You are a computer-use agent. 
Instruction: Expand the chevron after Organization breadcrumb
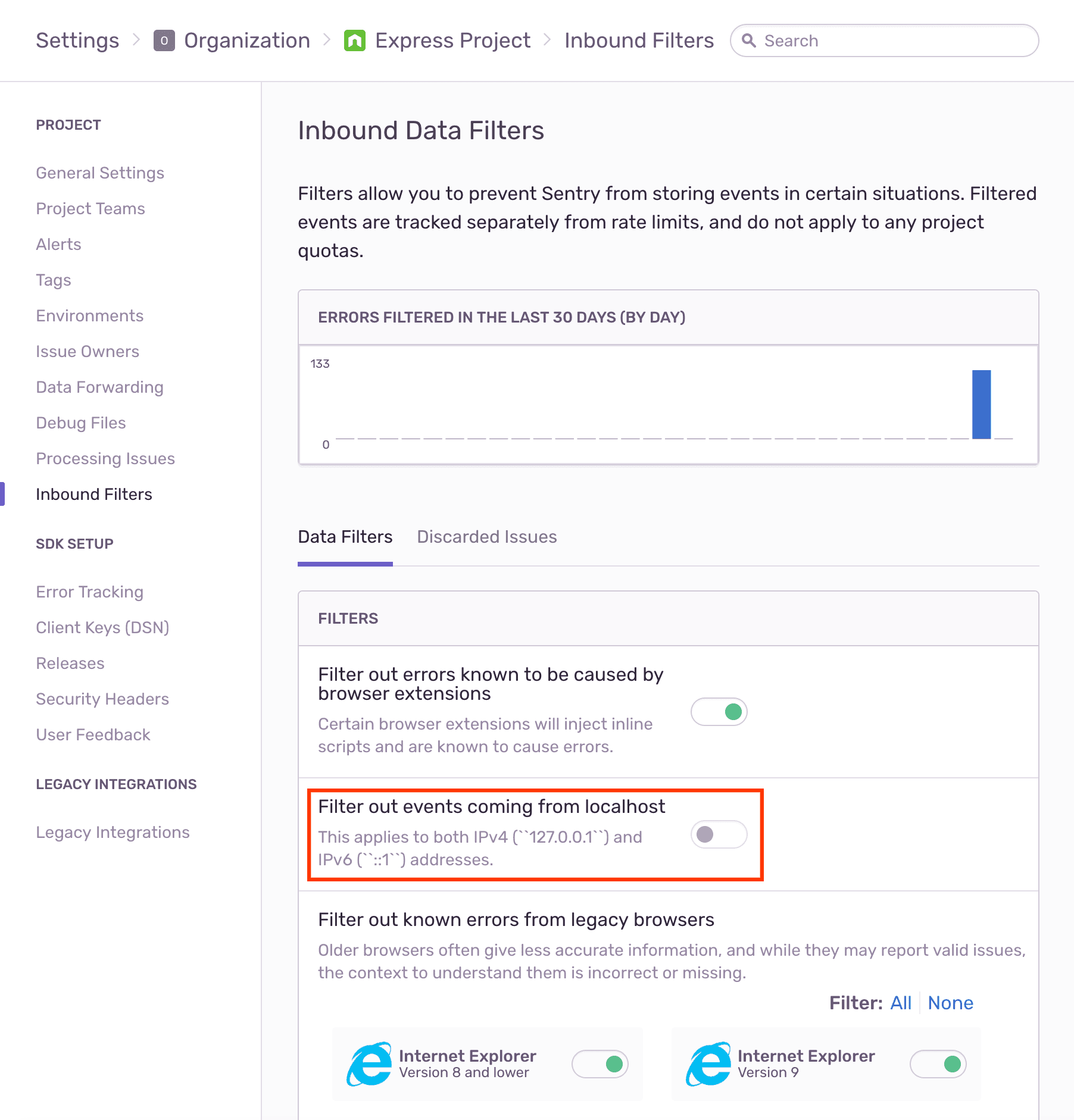[327, 40]
